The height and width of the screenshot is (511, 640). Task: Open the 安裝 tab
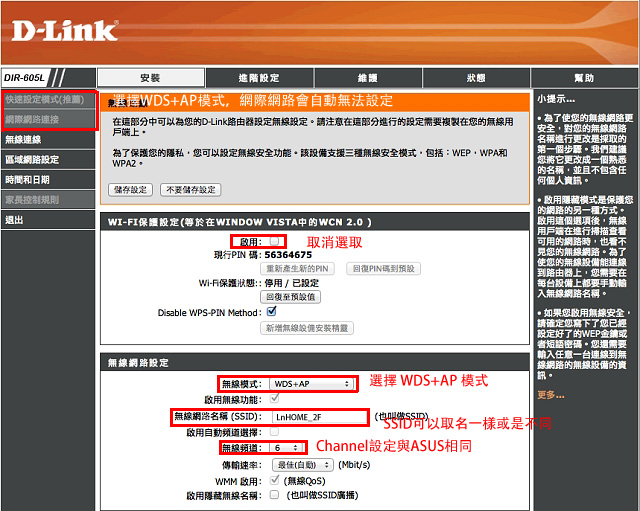pos(151,78)
